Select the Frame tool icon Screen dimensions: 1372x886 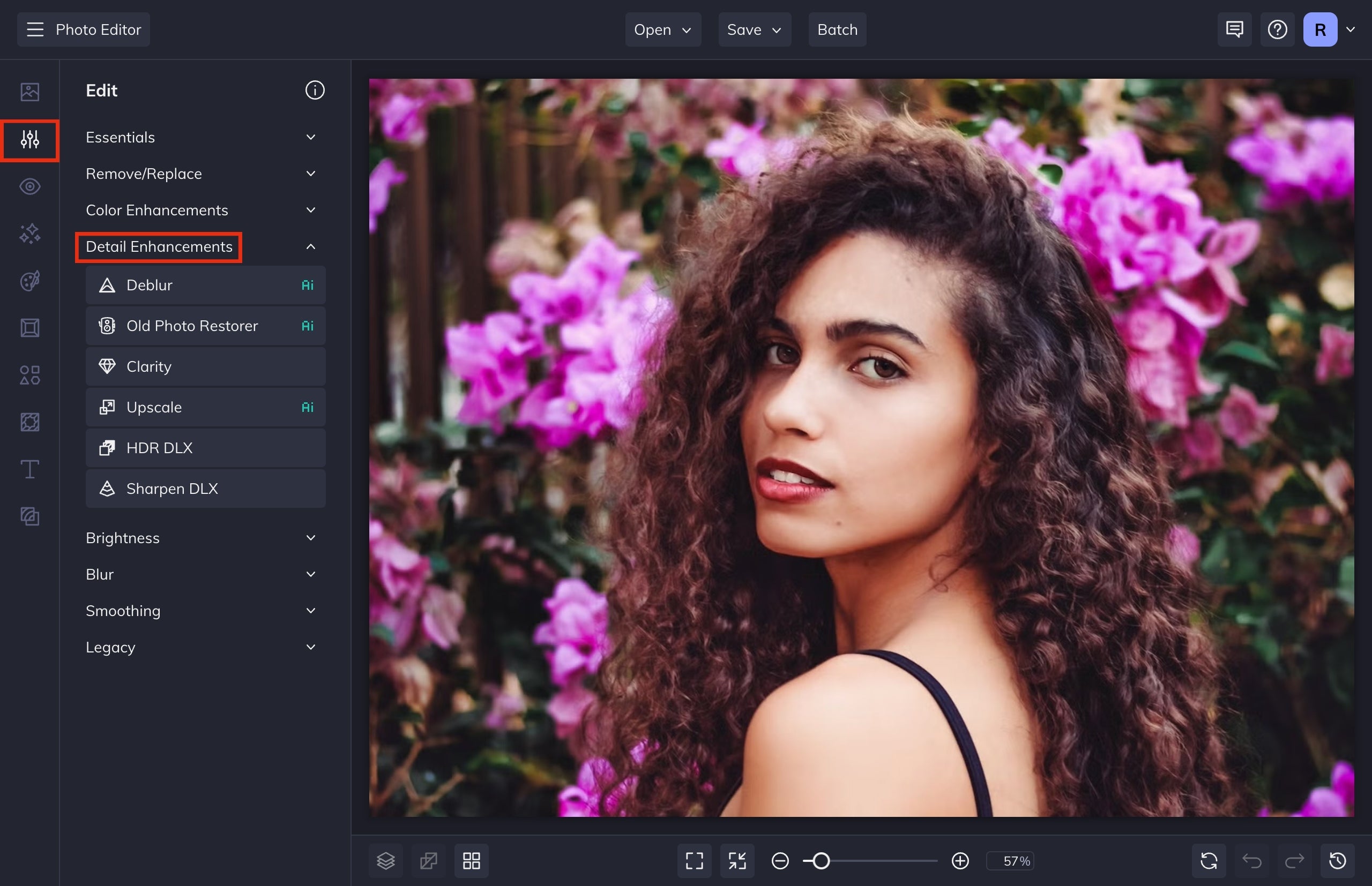29,327
